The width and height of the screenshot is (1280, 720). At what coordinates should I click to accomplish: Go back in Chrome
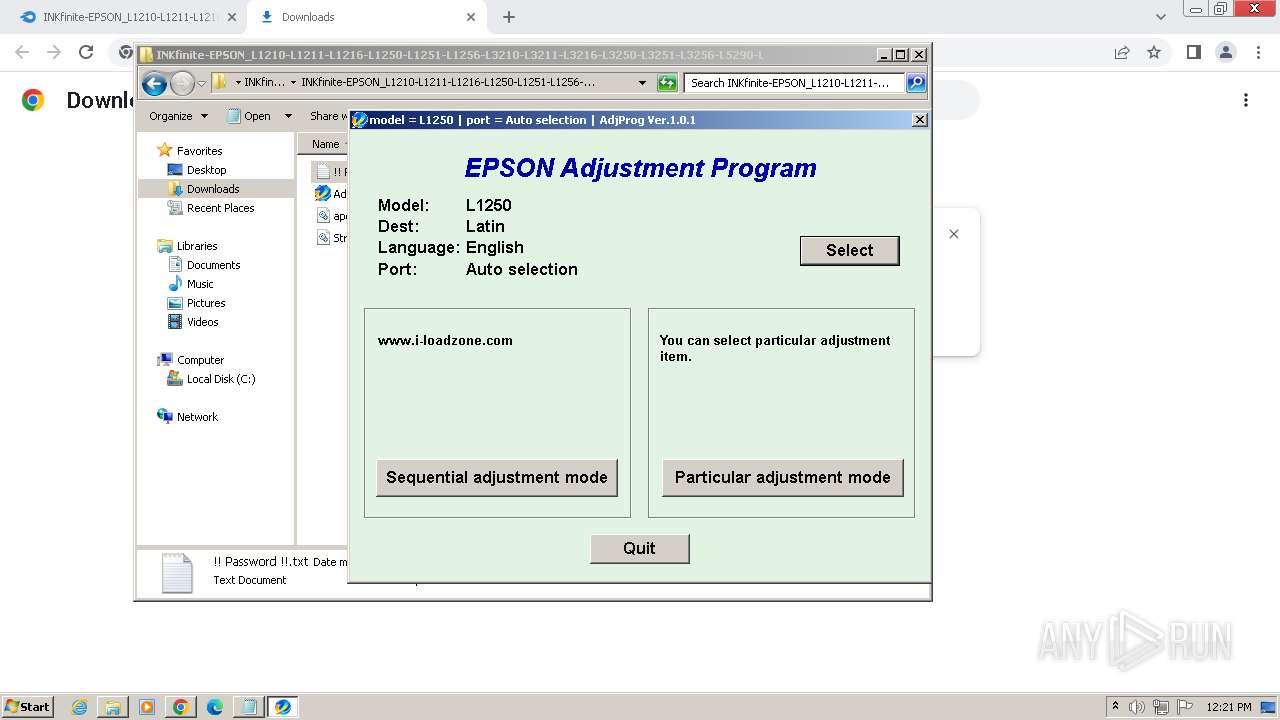click(x=22, y=52)
